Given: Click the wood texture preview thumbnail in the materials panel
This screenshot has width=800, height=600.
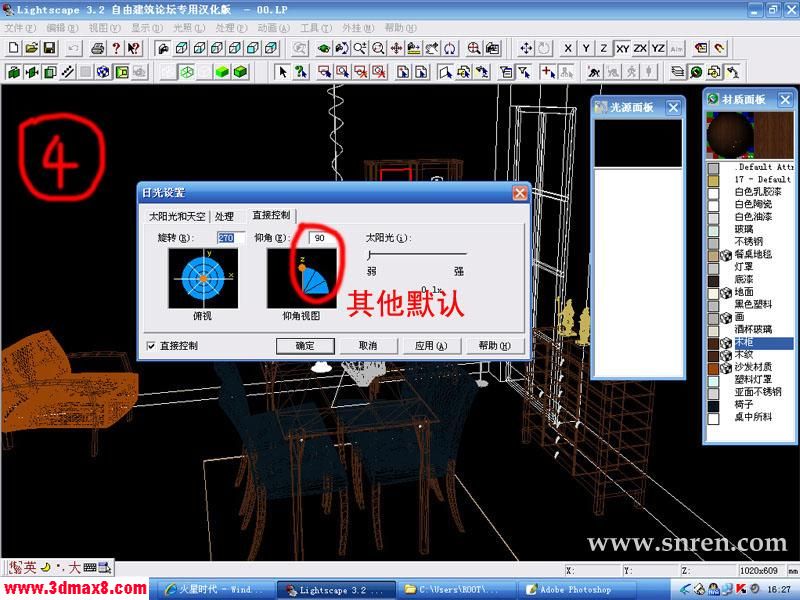Looking at the screenshot, I should (774, 135).
